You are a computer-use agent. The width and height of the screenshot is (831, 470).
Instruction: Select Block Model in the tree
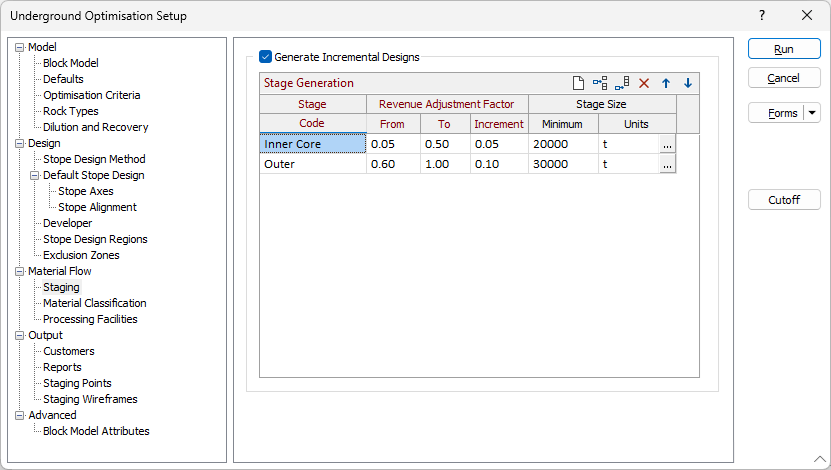click(70, 63)
